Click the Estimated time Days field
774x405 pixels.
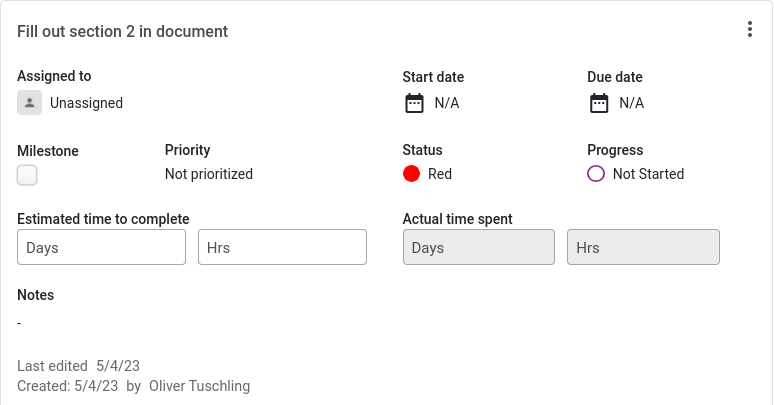coord(102,247)
